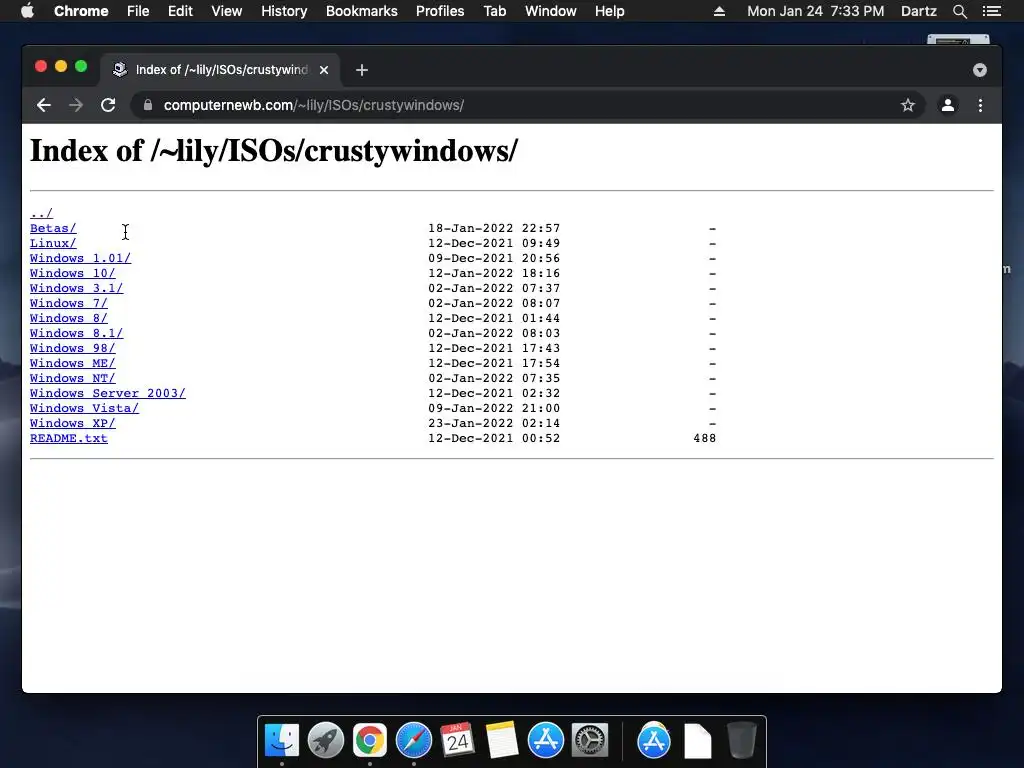This screenshot has height=768, width=1024.
Task: Open Notification Center list icon
Action: tap(992, 11)
